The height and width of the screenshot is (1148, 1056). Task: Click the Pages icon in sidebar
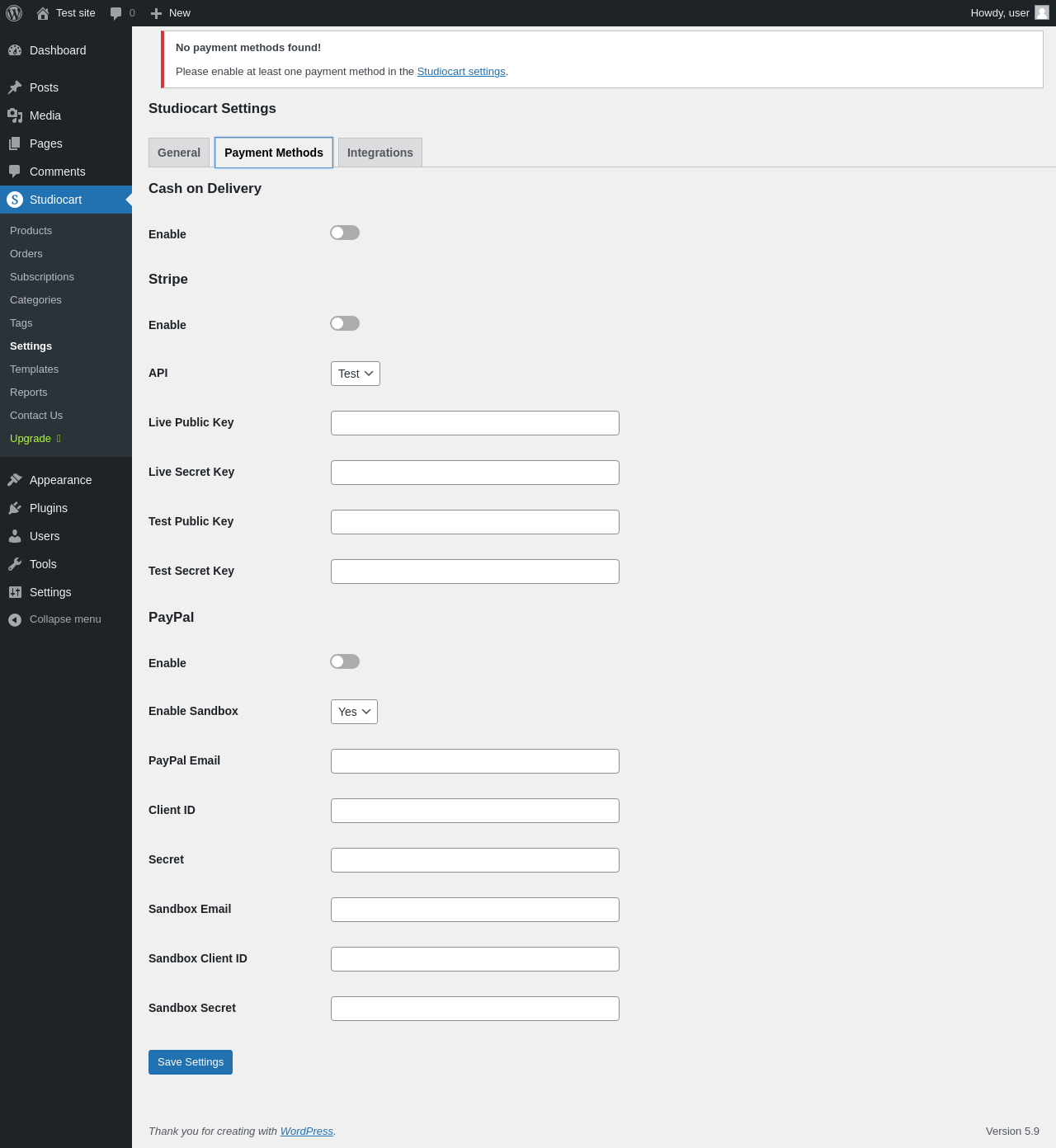click(15, 143)
